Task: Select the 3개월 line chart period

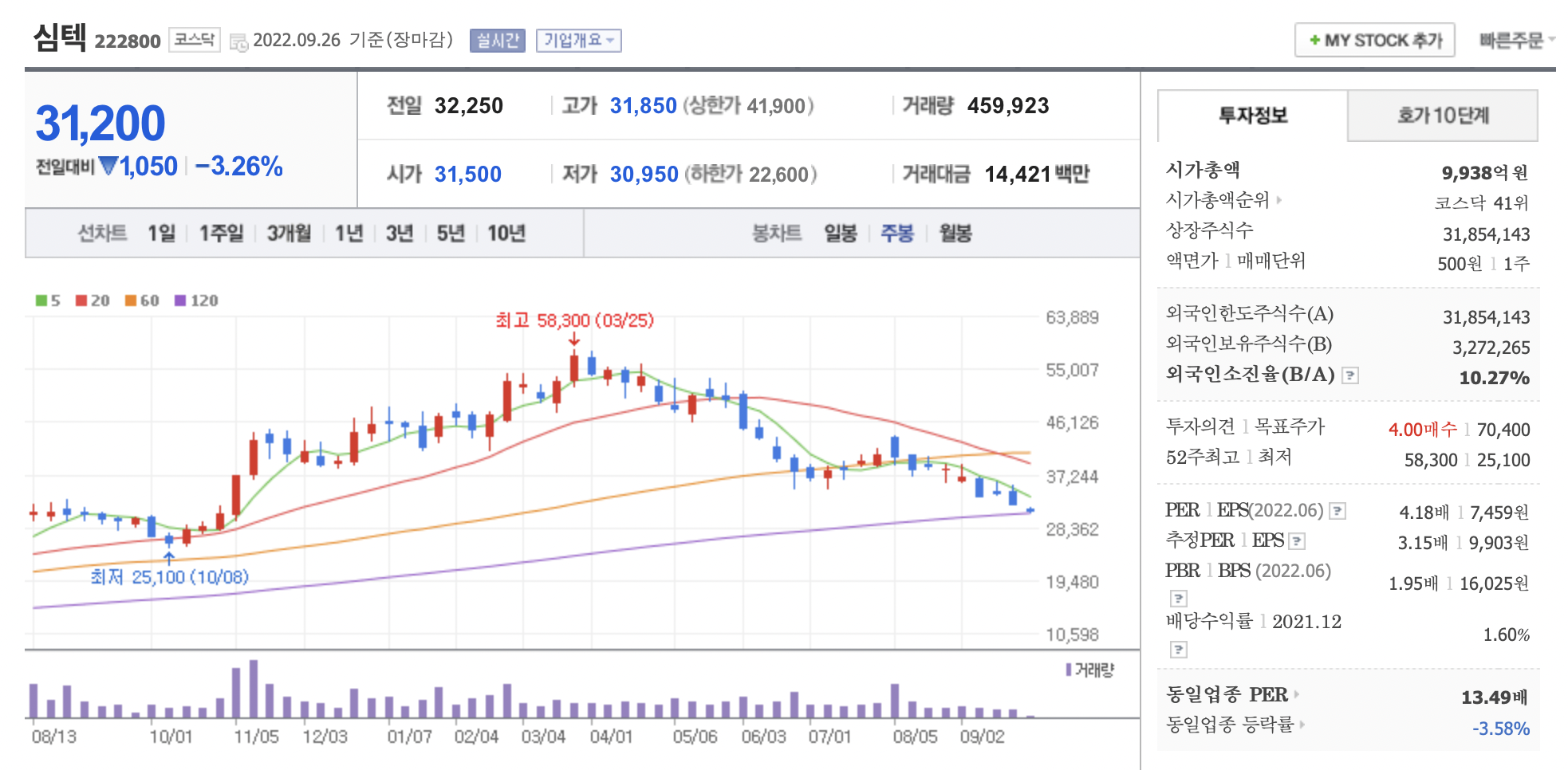Action: pos(290,234)
